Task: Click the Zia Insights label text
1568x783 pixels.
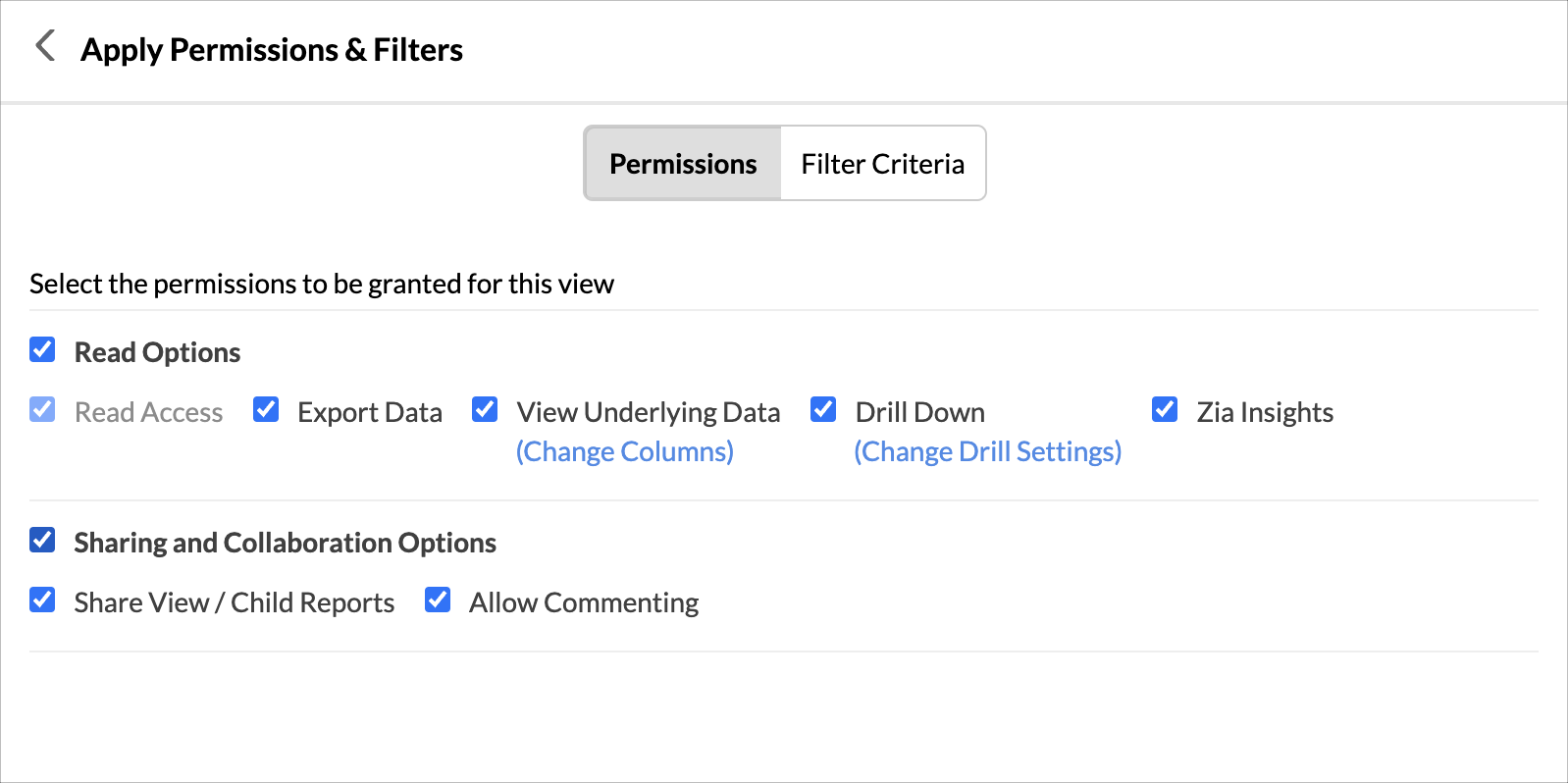Action: pos(1264,412)
